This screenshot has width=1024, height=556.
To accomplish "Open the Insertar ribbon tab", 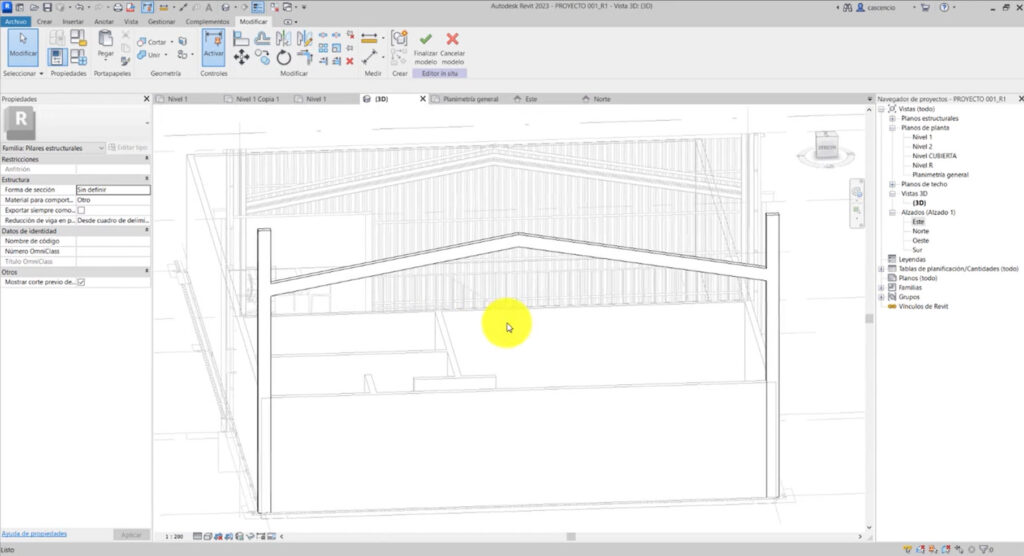I will click(73, 21).
